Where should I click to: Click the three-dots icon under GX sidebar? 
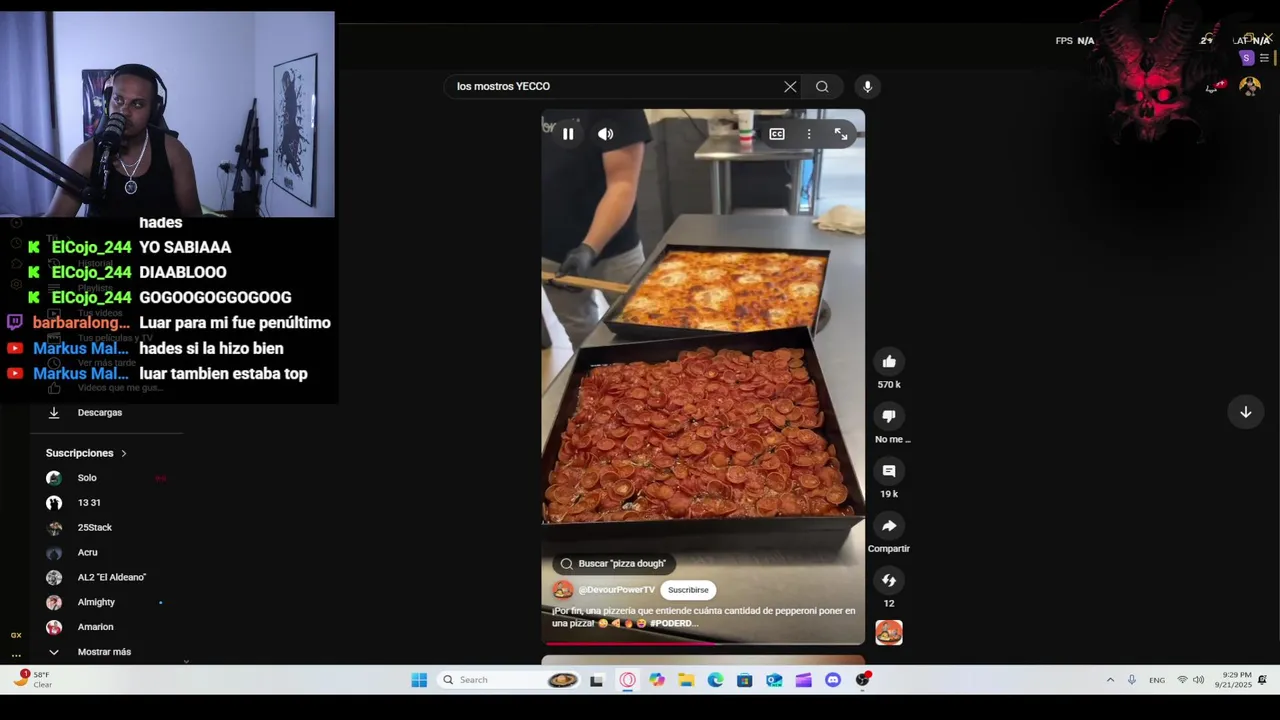click(16, 654)
